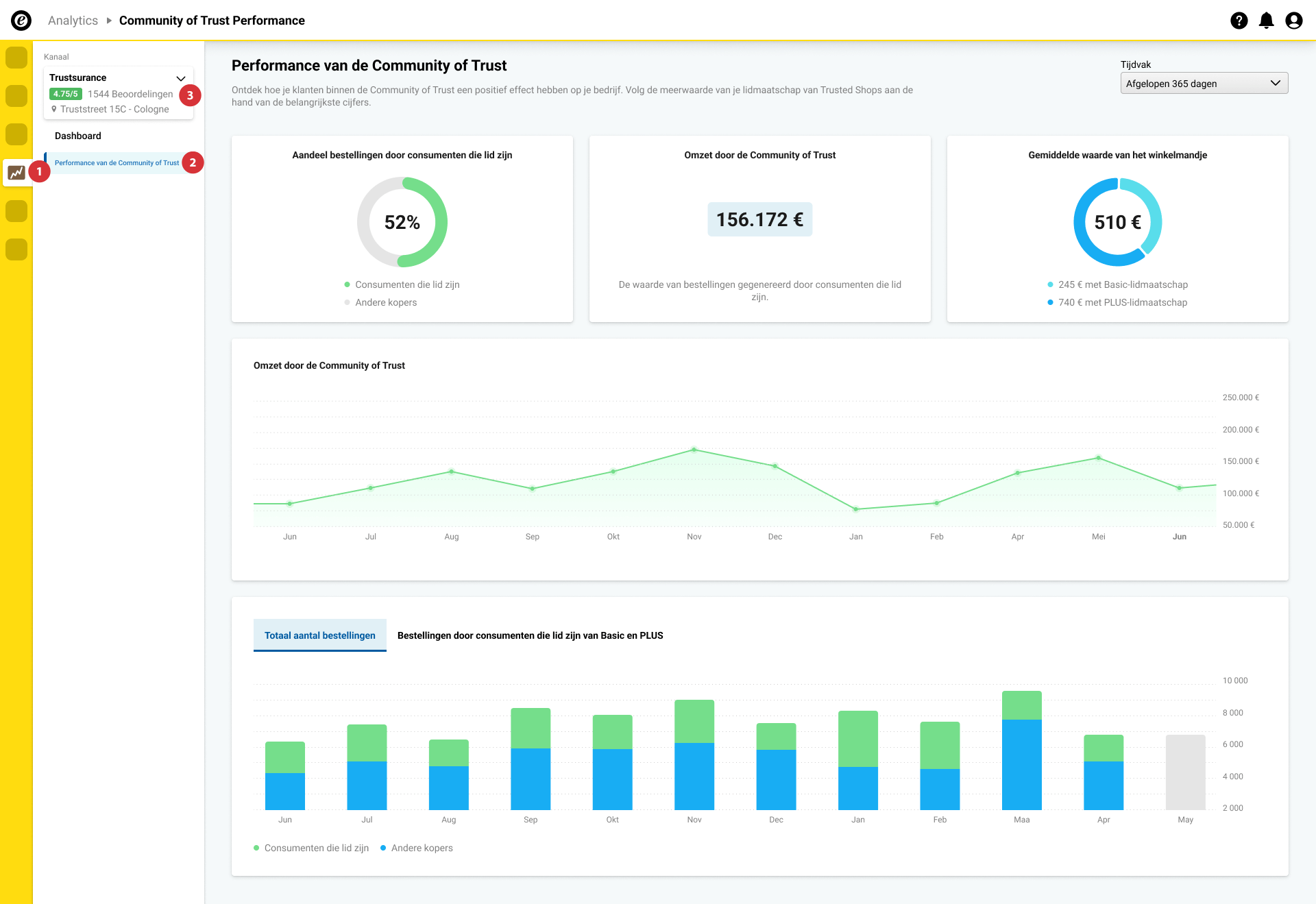Click the Nov data point on revenue line
The height and width of the screenshot is (904, 1316).
click(x=694, y=450)
